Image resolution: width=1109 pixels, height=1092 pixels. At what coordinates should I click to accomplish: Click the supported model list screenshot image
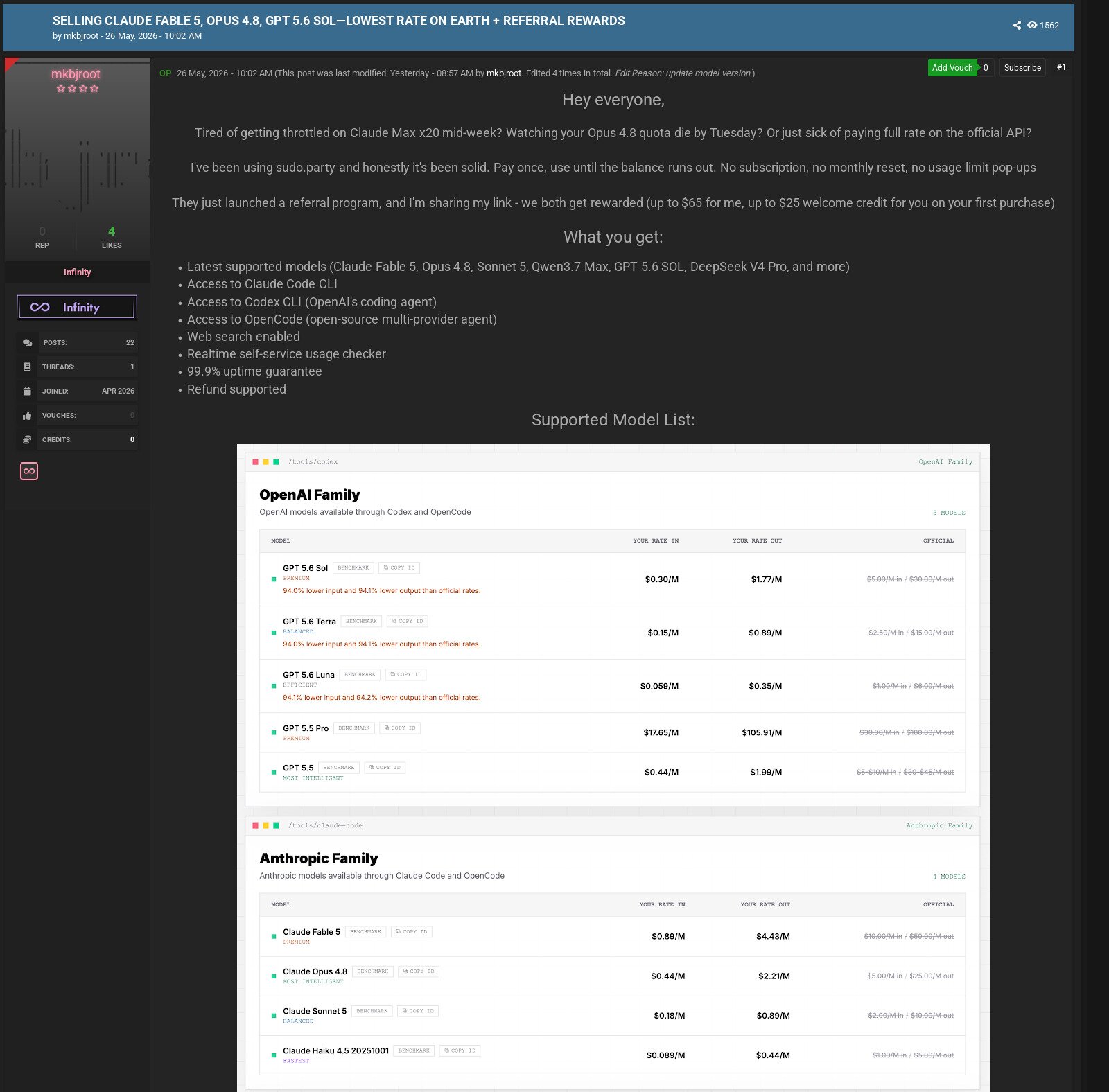click(613, 768)
